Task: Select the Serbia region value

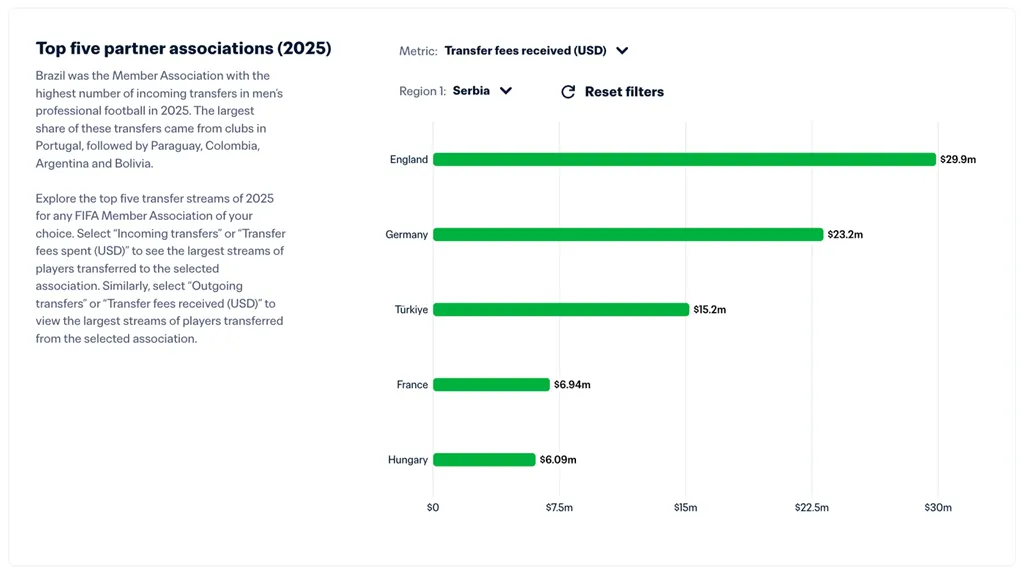Action: click(x=471, y=91)
